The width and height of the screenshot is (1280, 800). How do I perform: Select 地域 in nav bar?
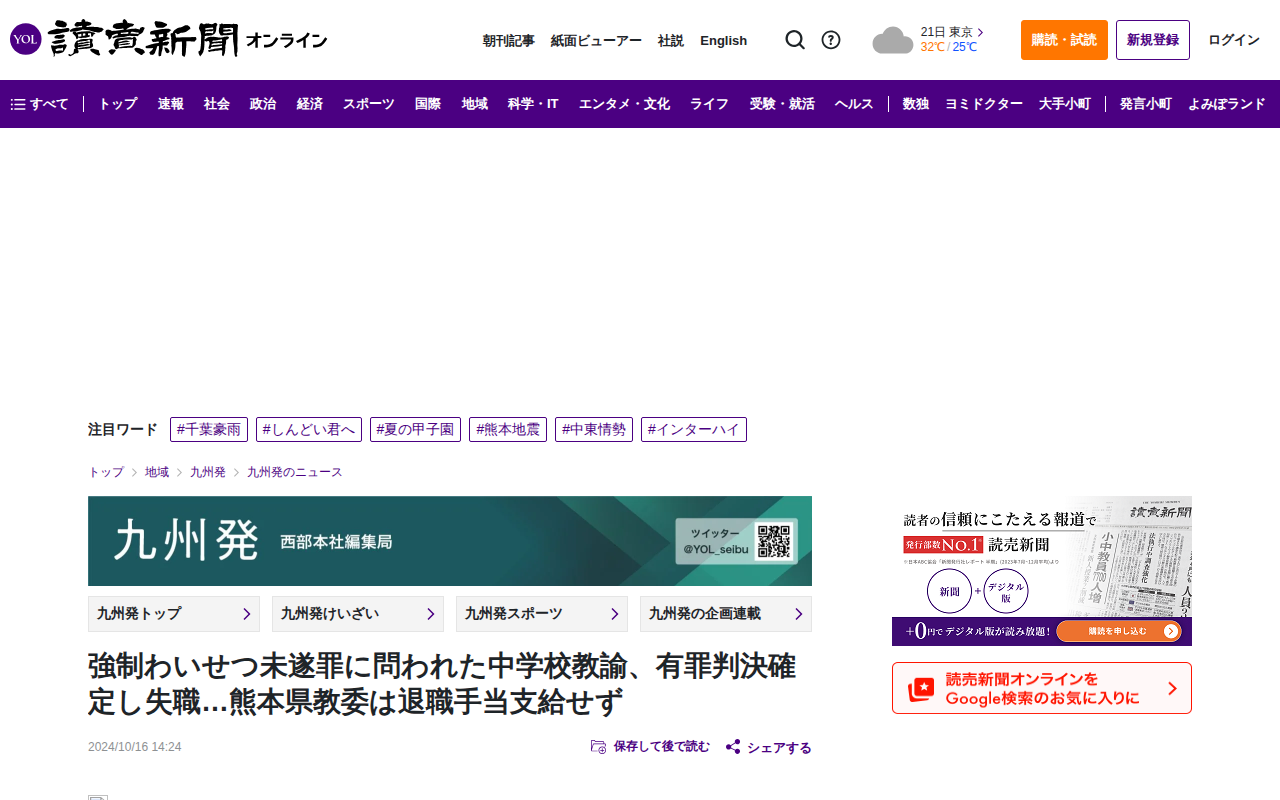(475, 104)
